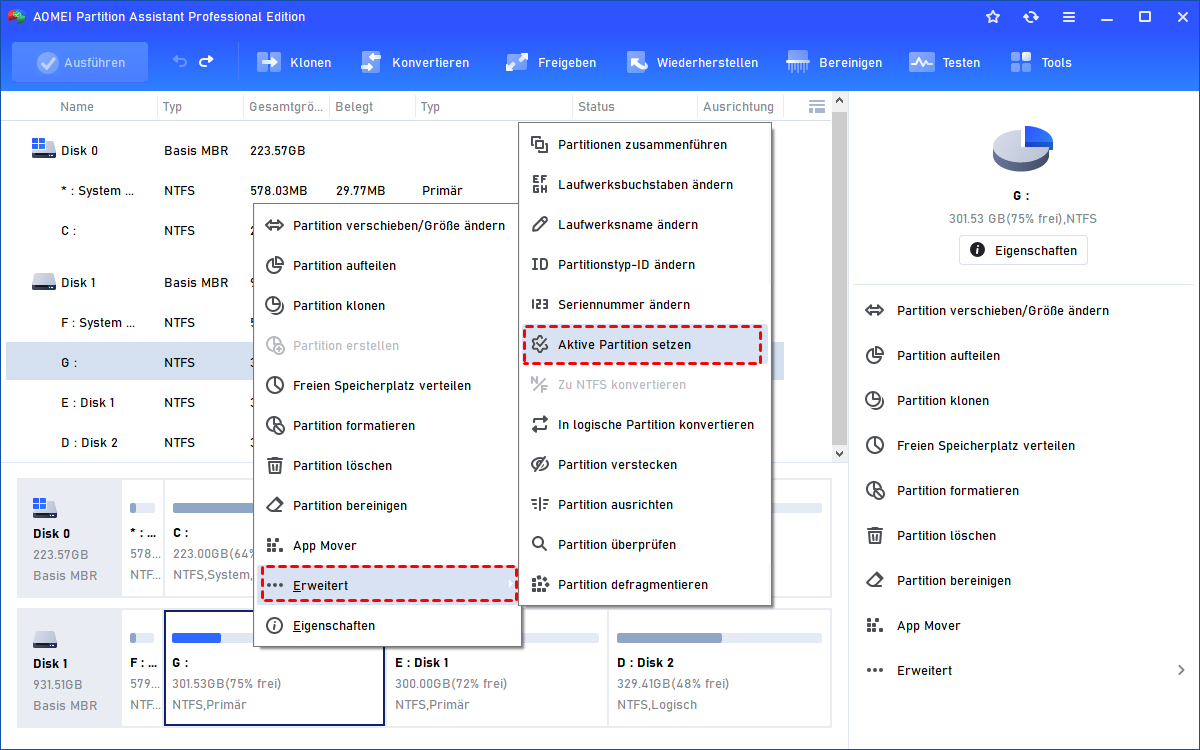Toggle the column view list icon
Screen dimensions: 1200x750
pyautogui.click(x=817, y=106)
